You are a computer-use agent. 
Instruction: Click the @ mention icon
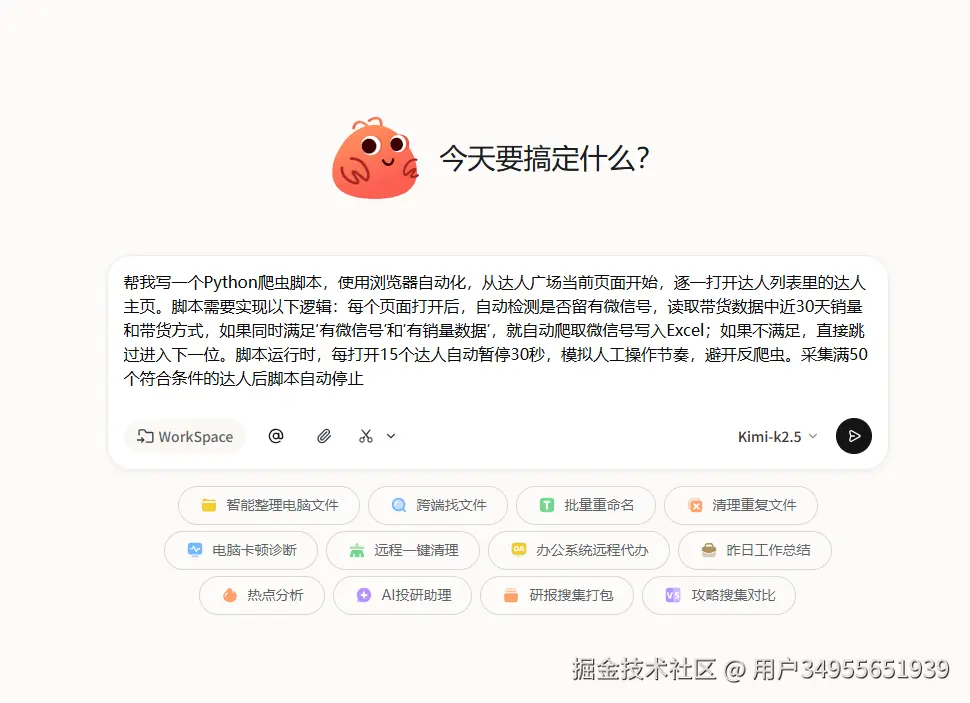[x=276, y=436]
